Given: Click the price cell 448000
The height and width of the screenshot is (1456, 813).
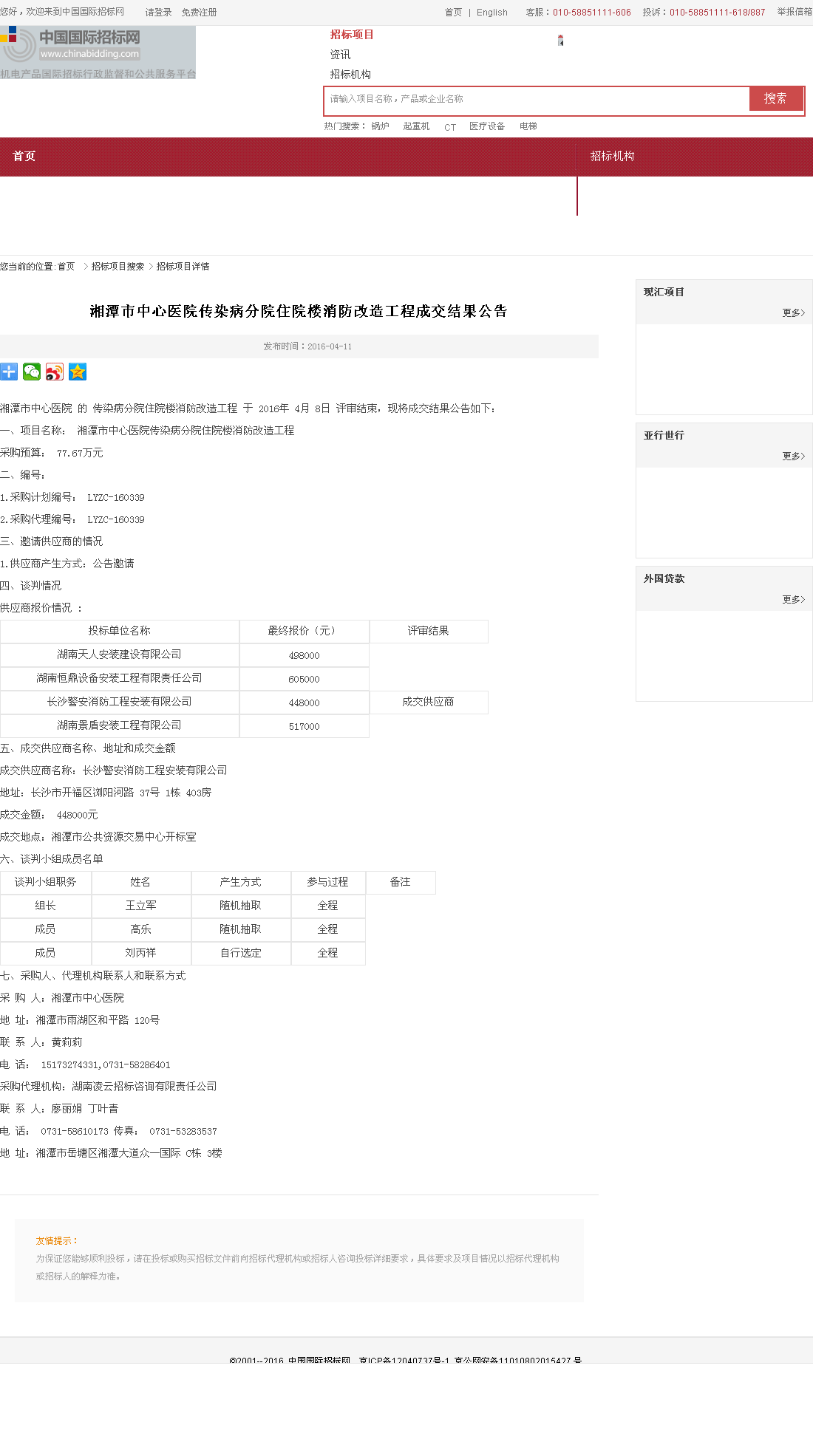Looking at the screenshot, I should click(x=305, y=703).
